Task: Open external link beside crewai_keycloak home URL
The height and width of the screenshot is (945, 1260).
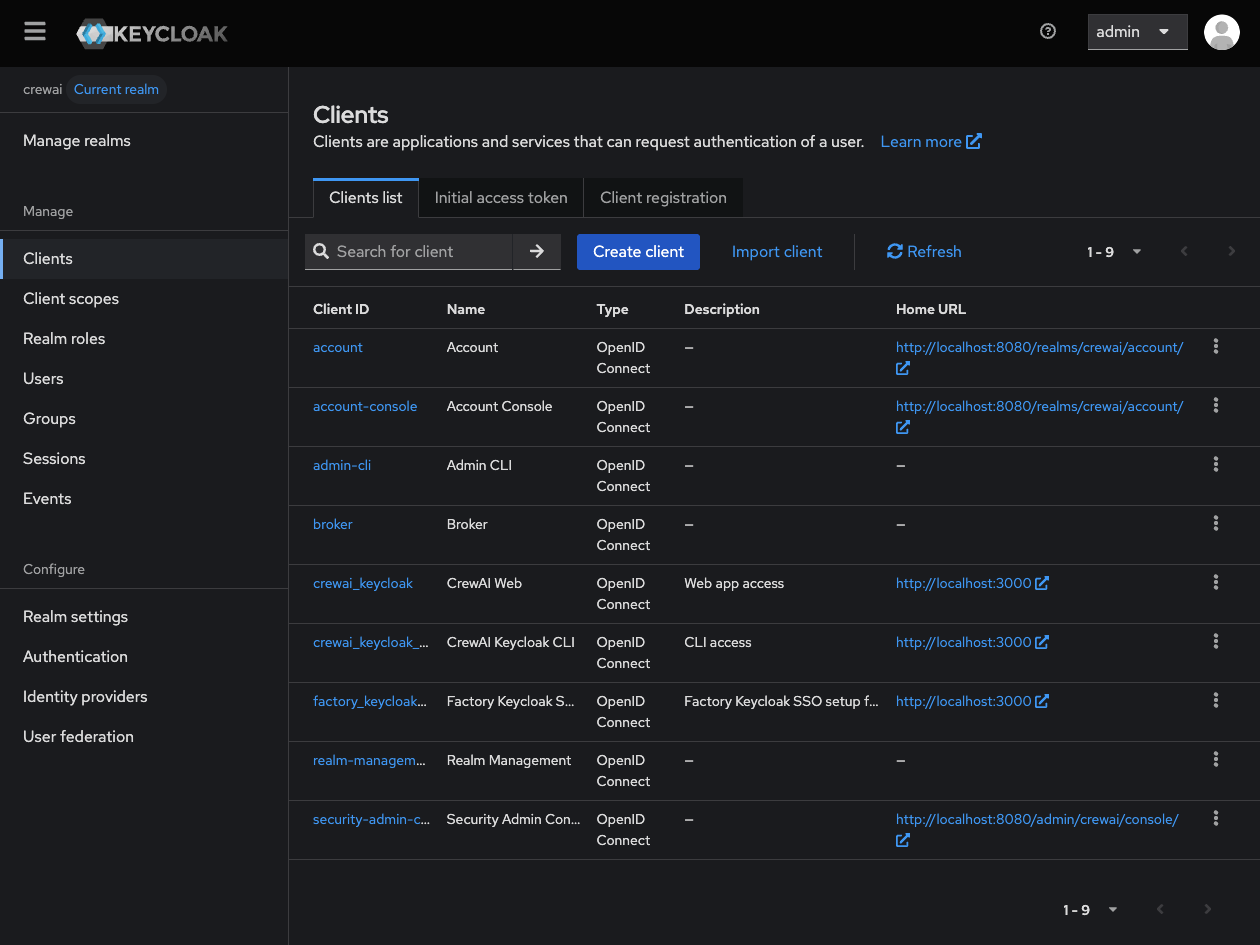Action: click(1041, 583)
